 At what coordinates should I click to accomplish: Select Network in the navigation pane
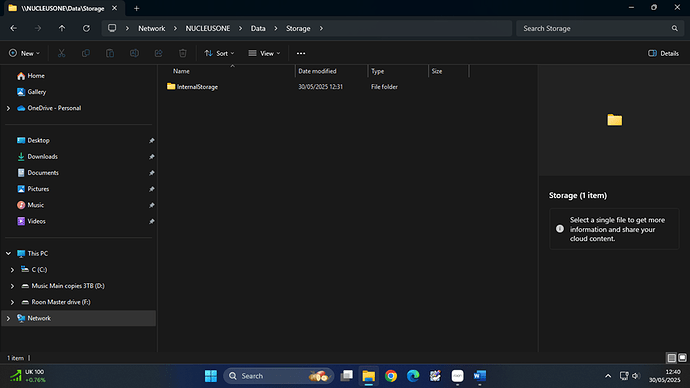[x=78, y=318]
